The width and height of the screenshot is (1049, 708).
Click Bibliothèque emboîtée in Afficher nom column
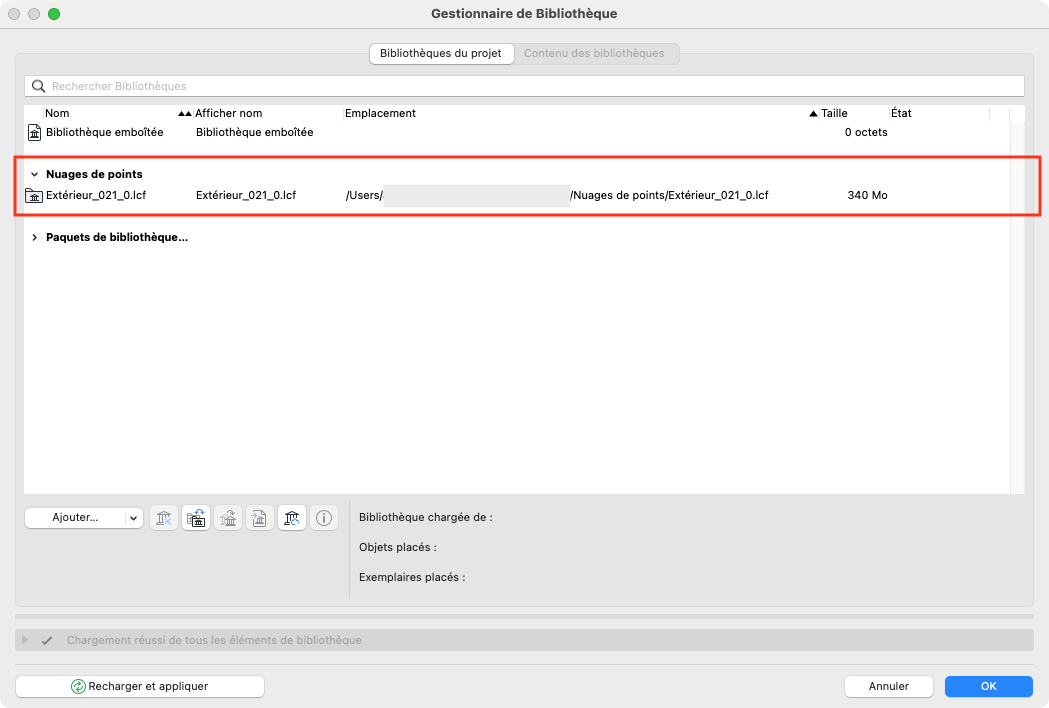click(254, 132)
